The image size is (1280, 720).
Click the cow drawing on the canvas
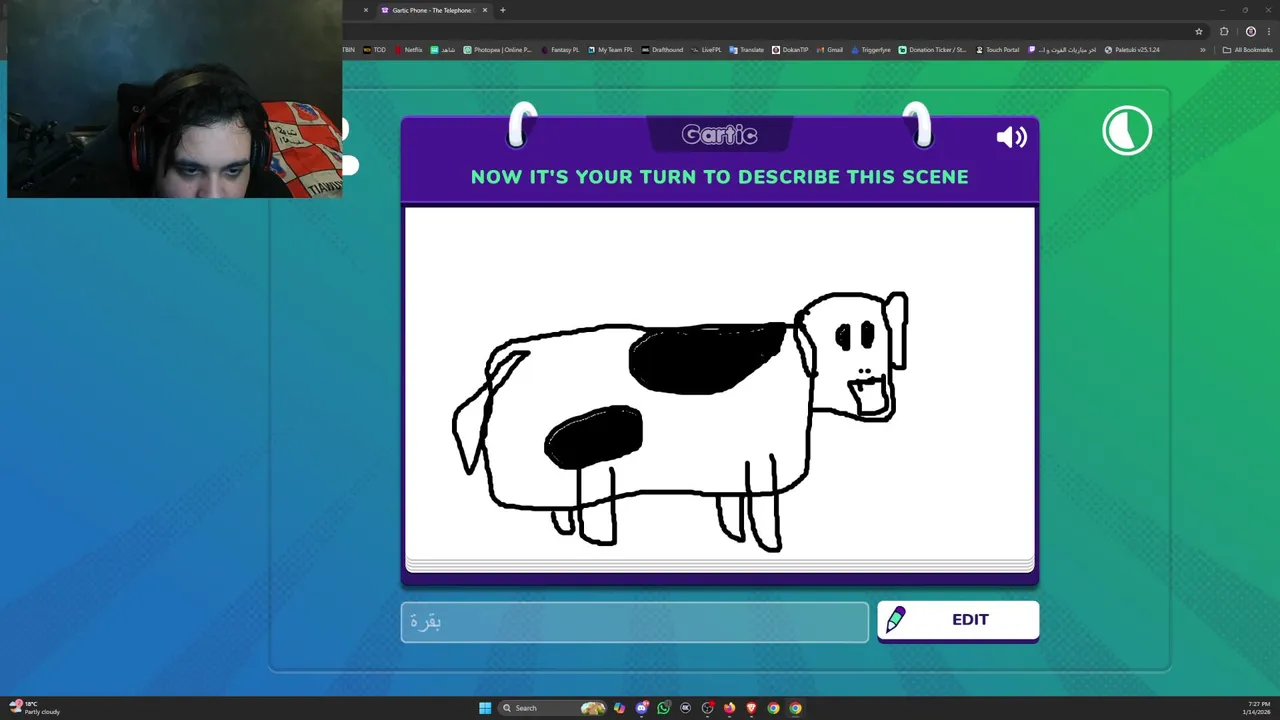680,420
